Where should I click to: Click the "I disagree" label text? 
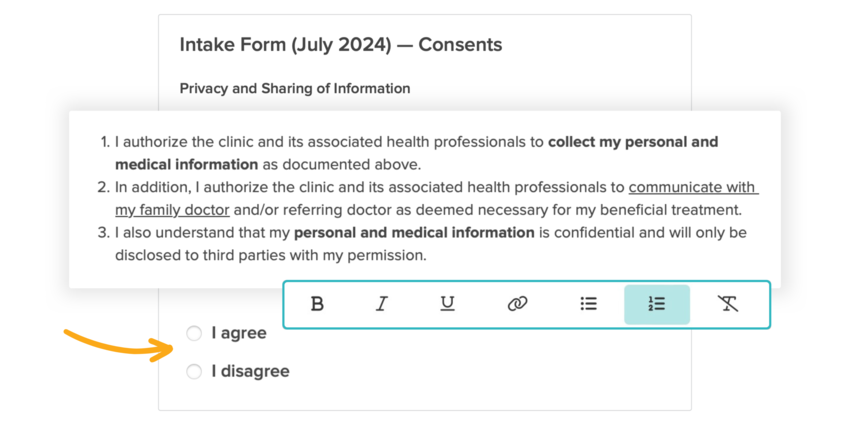click(x=250, y=372)
